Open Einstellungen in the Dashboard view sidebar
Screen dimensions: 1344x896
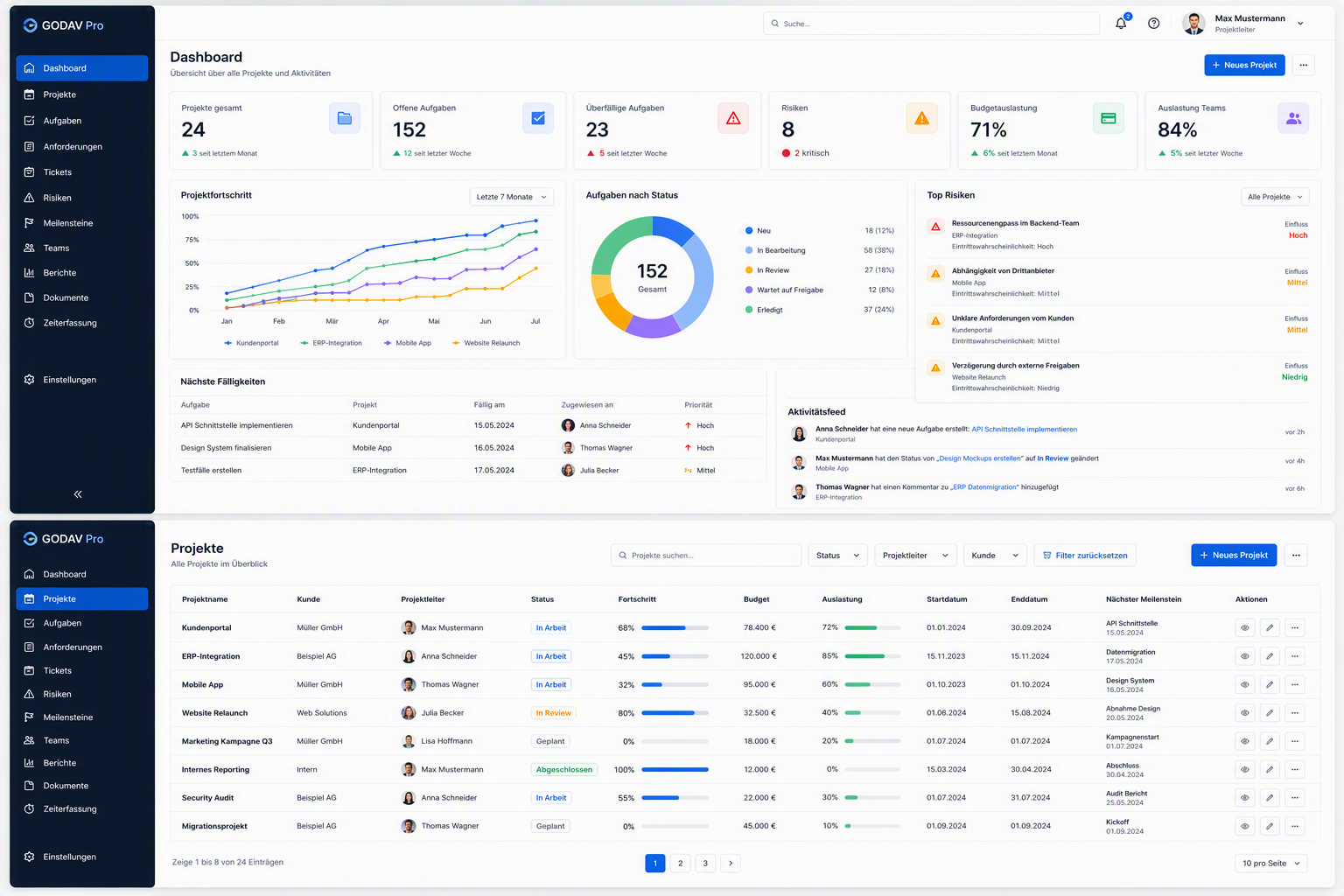coord(81,380)
